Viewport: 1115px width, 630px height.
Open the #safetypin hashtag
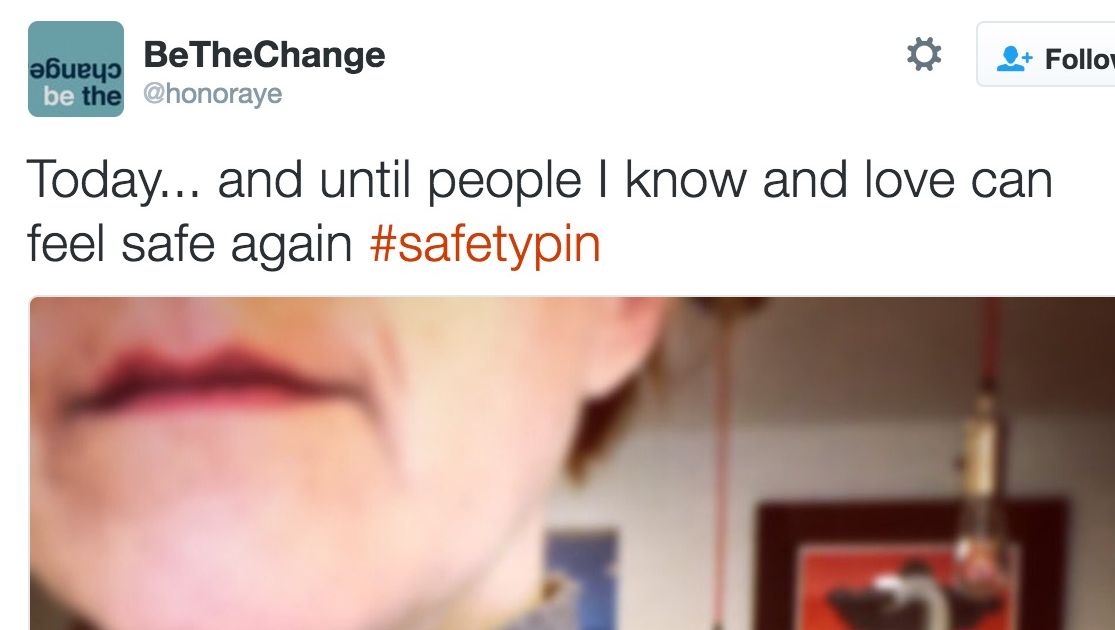(x=485, y=244)
